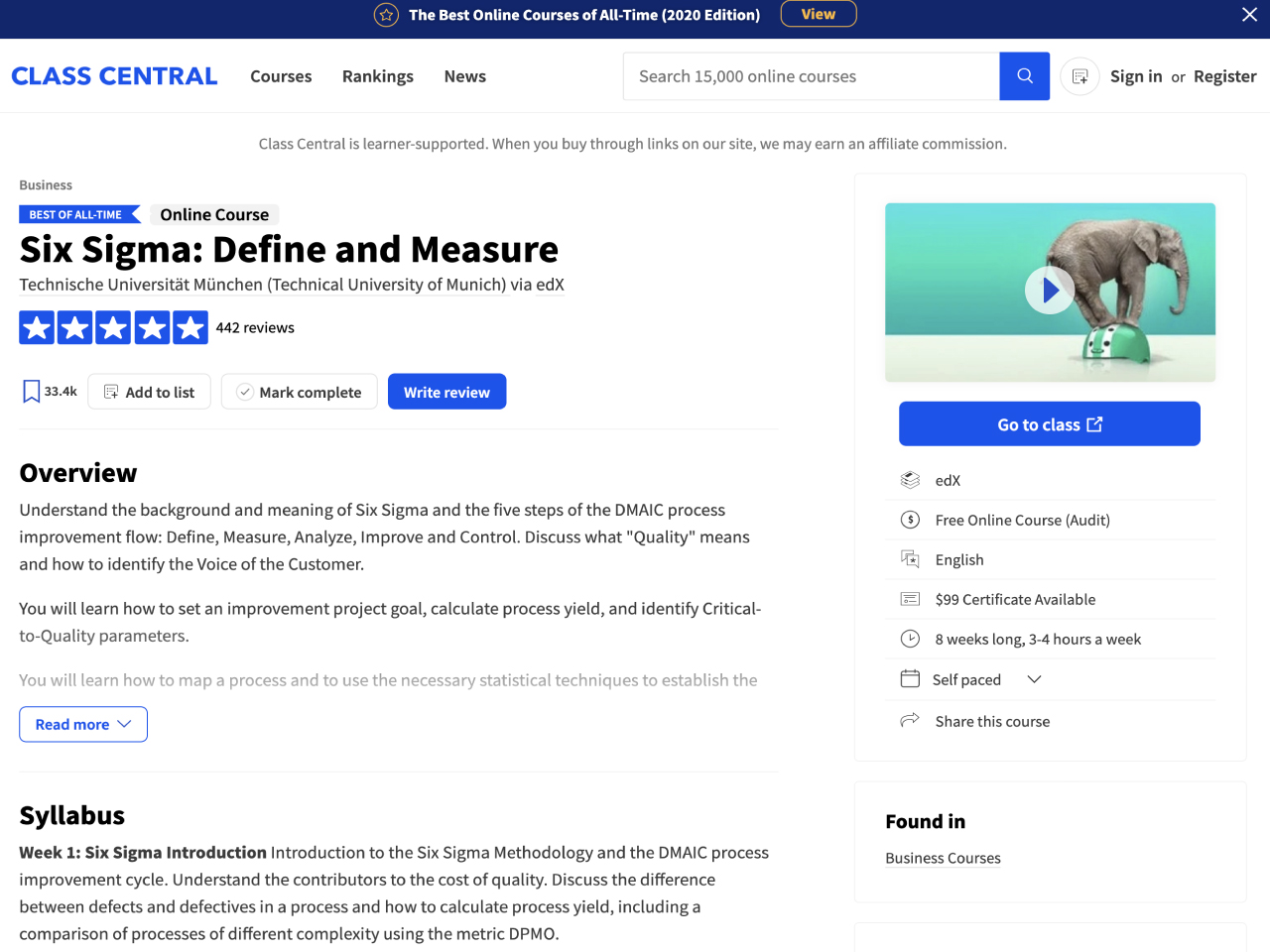Screen dimensions: 1270x952
Task: Click the calendar icon beside Self paced
Action: coord(910,679)
